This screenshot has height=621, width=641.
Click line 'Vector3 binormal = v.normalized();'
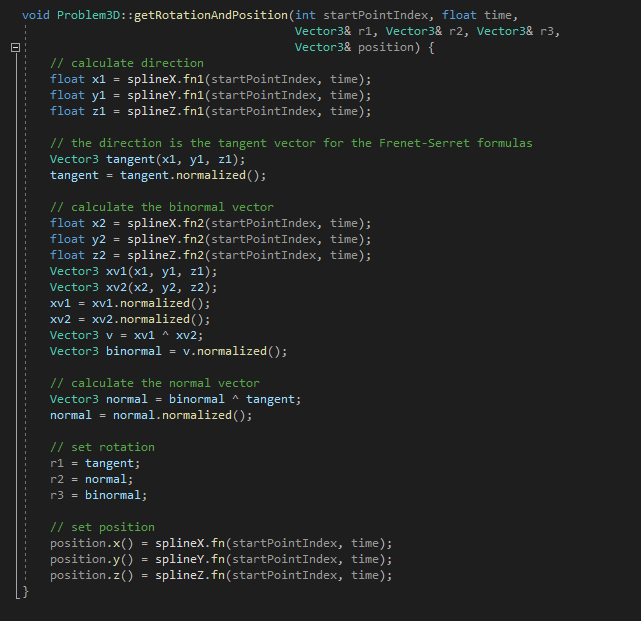[x=168, y=351]
